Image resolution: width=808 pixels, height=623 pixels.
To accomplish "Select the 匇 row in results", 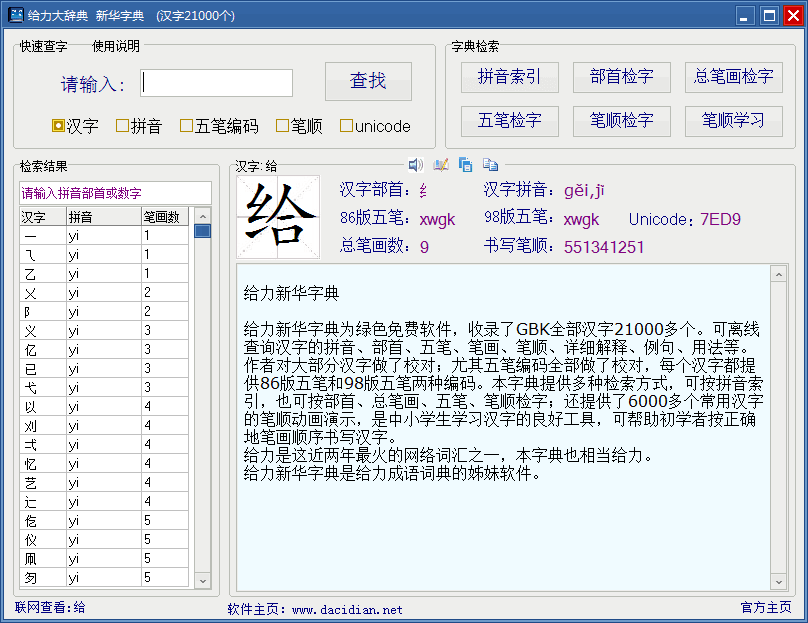I will click(104, 578).
